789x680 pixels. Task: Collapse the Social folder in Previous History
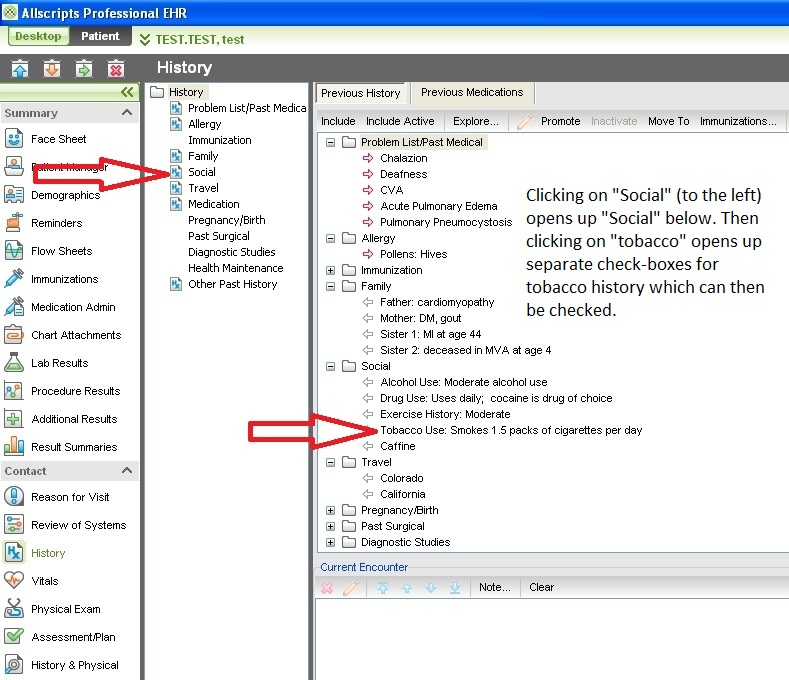pos(330,366)
